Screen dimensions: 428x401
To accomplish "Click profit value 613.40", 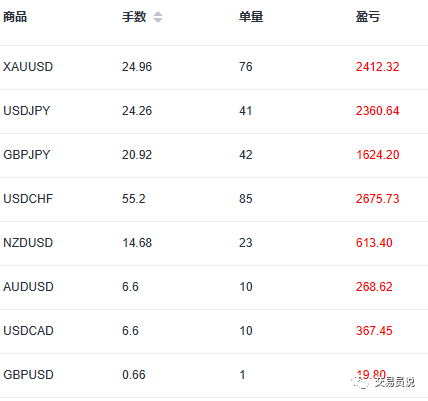I will pyautogui.click(x=374, y=243).
